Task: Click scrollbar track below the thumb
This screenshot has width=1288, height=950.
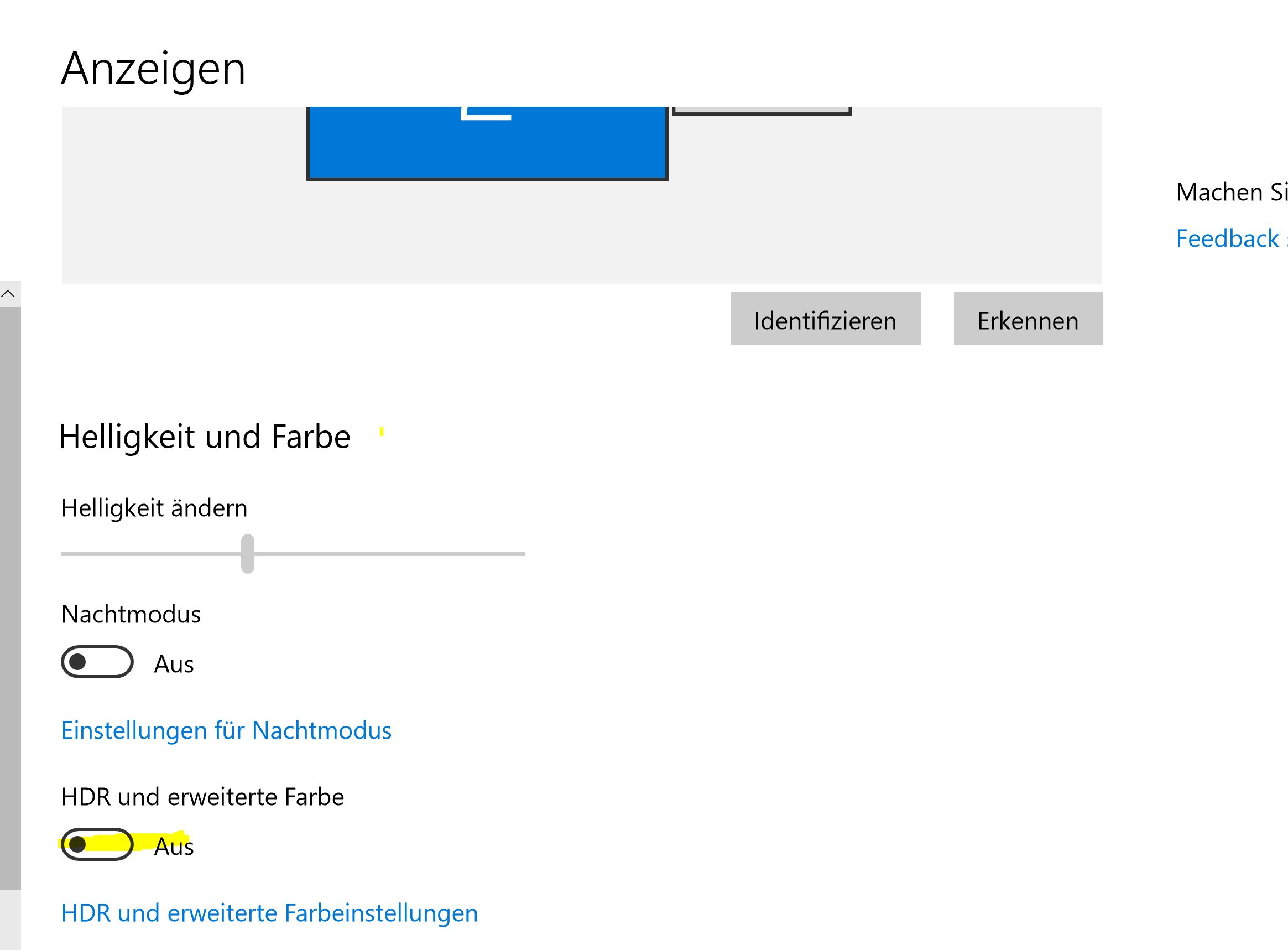Action: (x=10, y=920)
